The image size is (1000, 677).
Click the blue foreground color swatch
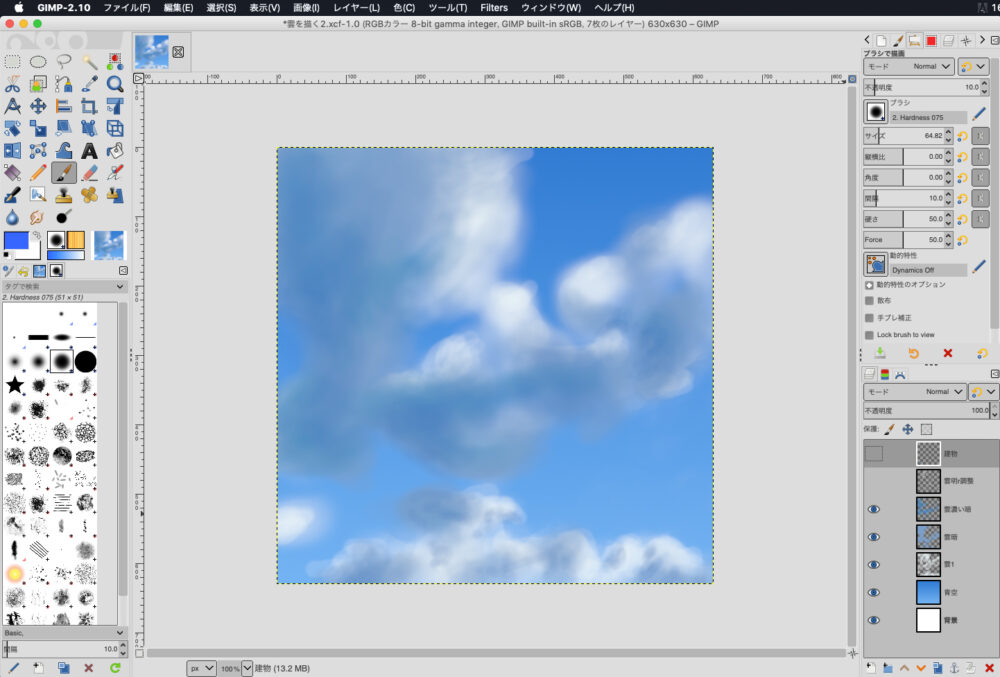[x=17, y=240]
